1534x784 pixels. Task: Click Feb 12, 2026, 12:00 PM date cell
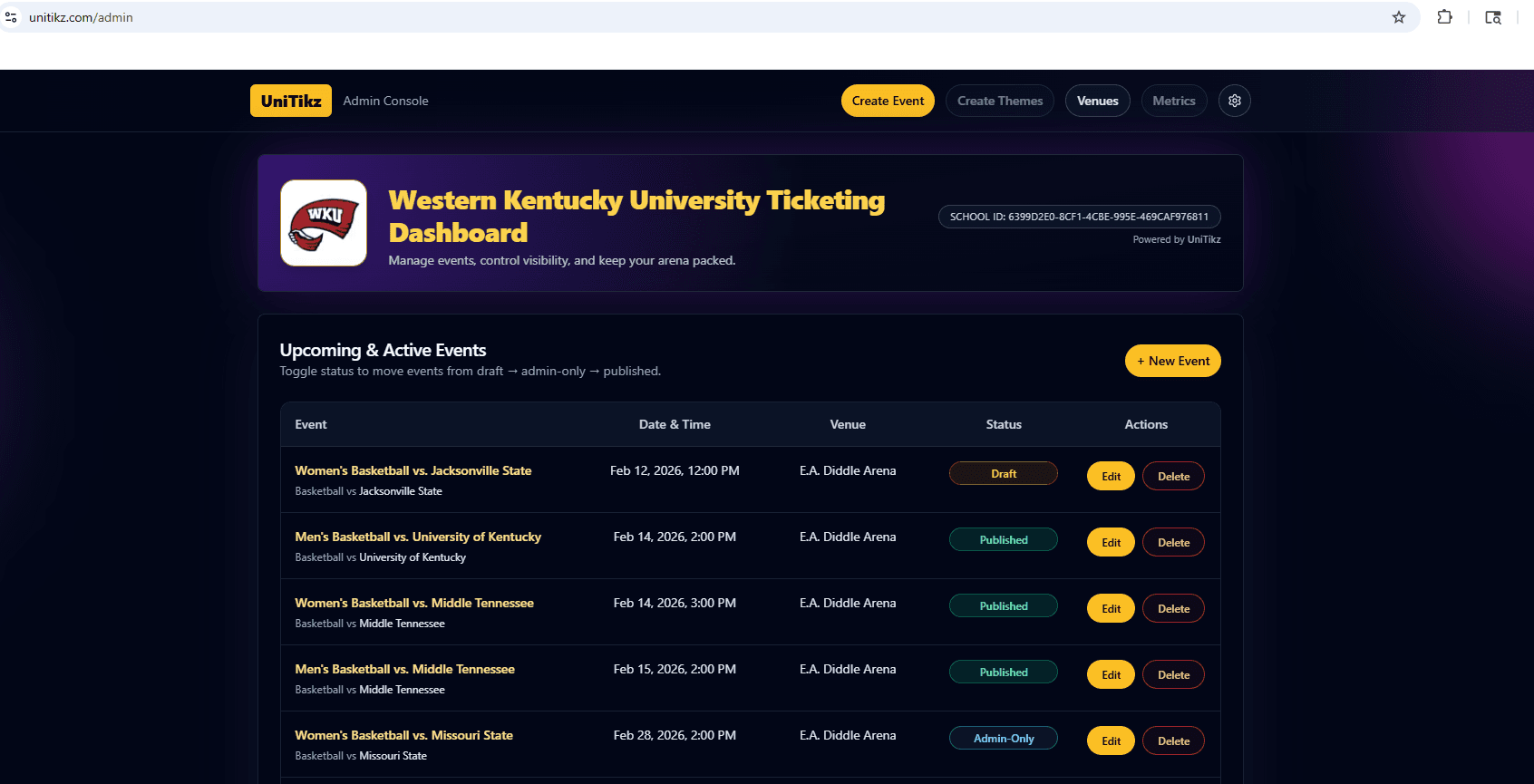pos(675,470)
